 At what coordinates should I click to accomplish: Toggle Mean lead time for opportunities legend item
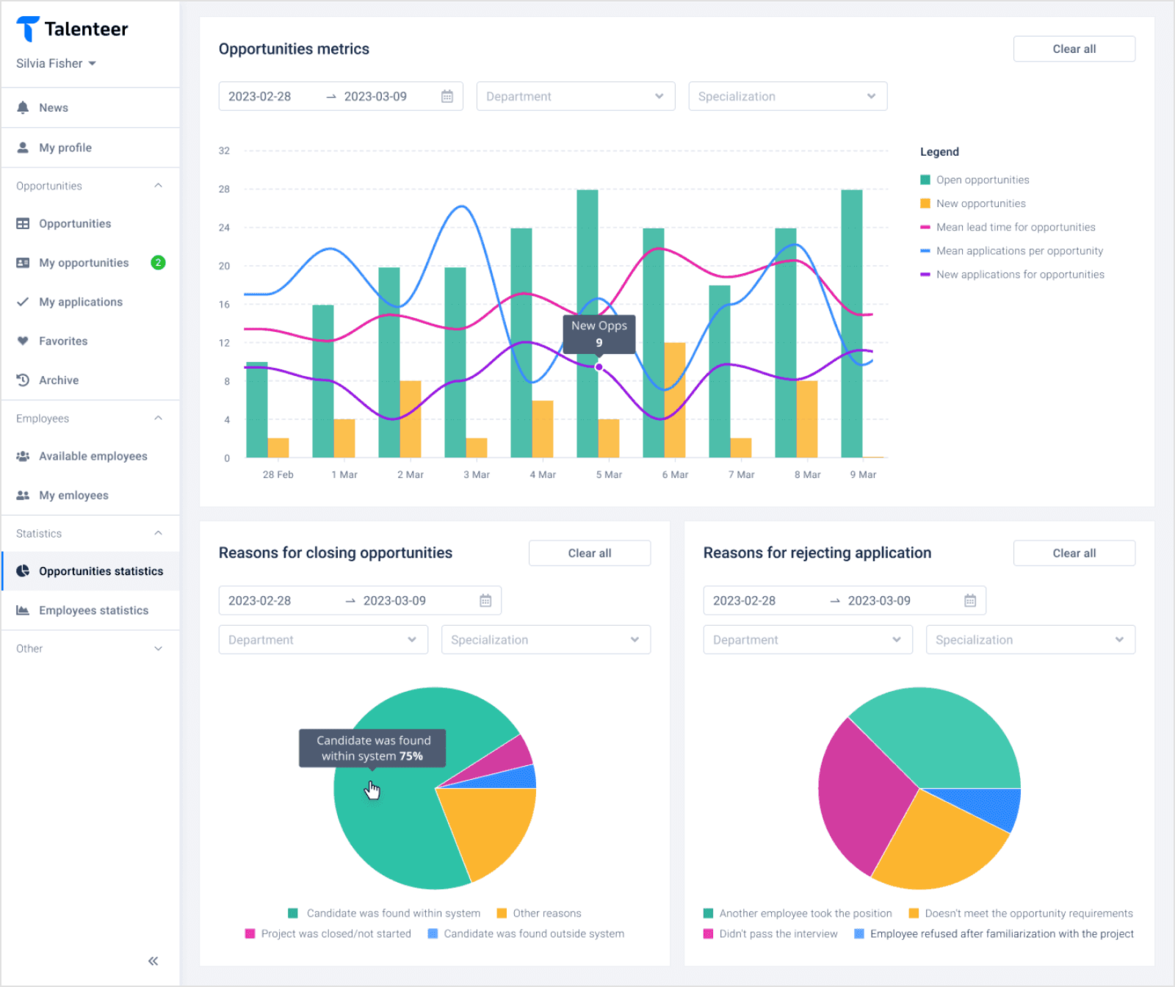point(1014,227)
